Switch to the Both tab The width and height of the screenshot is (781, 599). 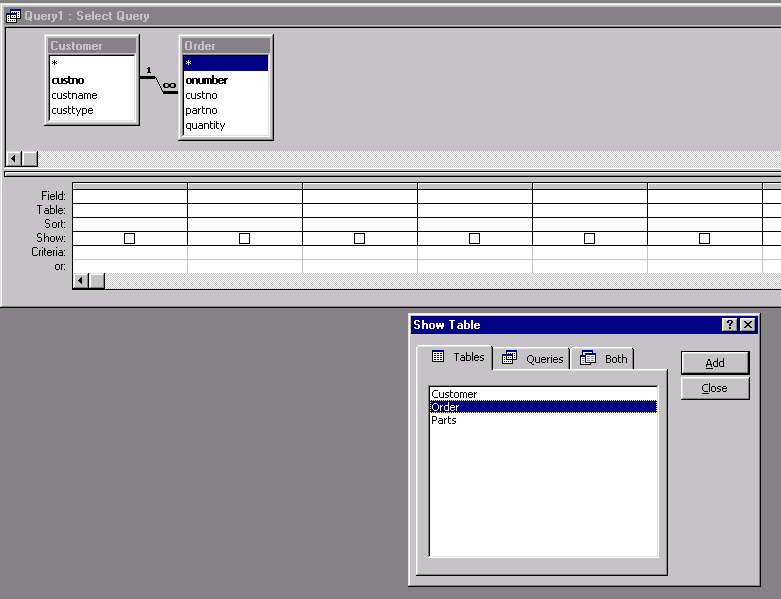click(605, 358)
